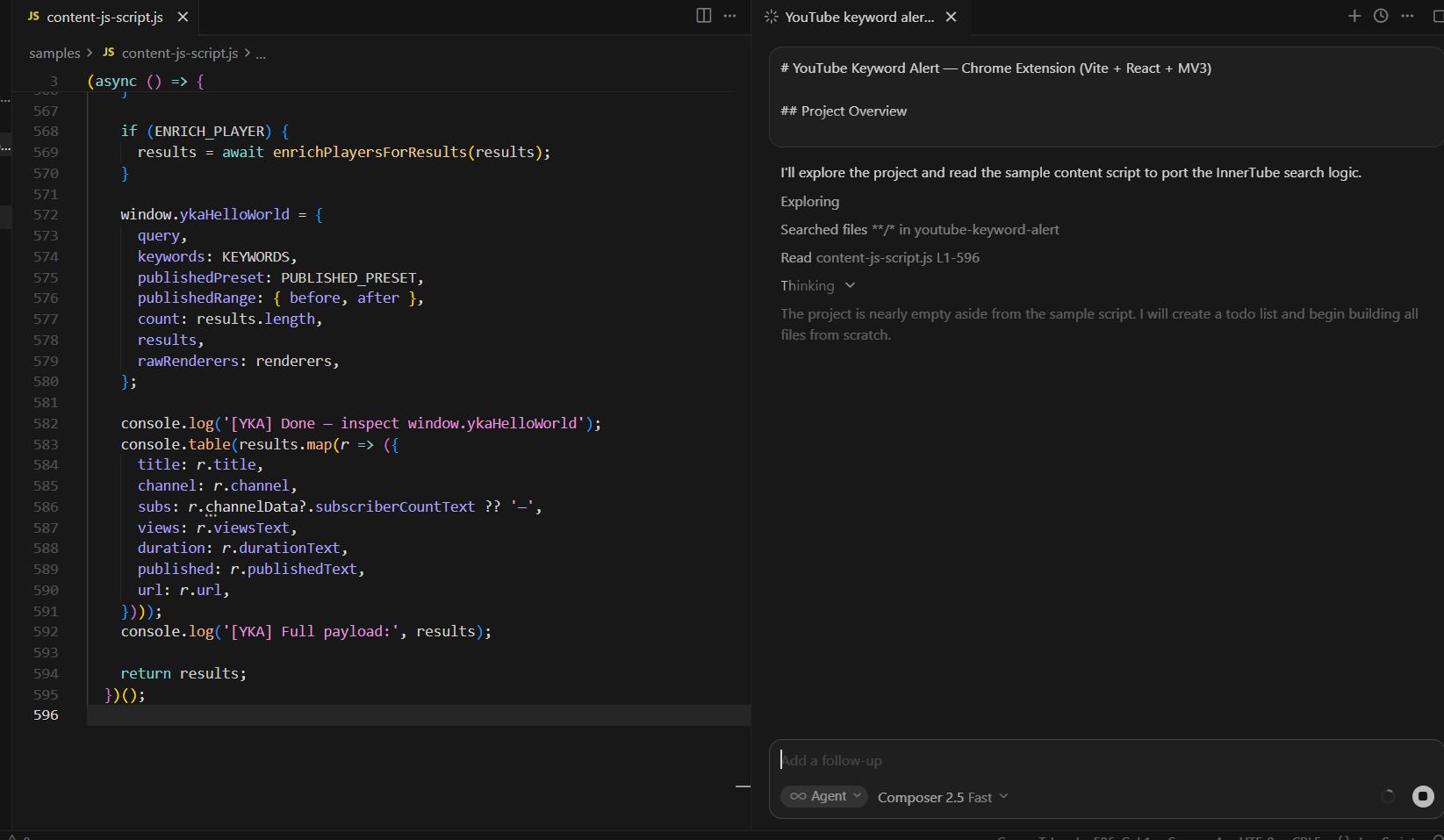The image size is (1444, 840).
Task: Open editor more actions ellipsis menu
Action: click(729, 16)
